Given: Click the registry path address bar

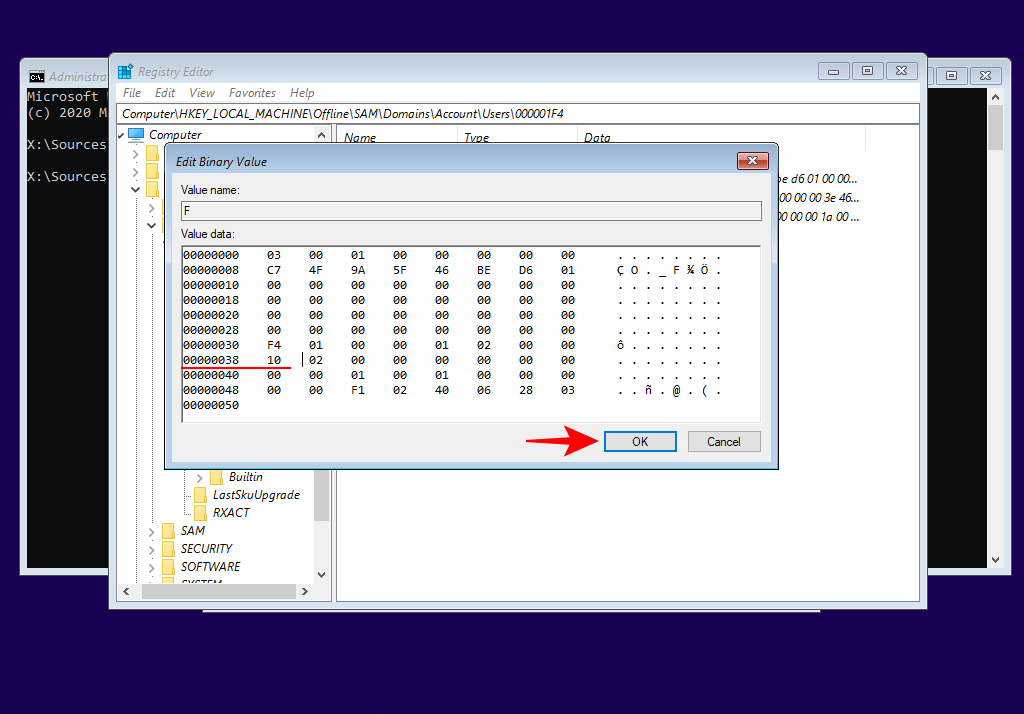Looking at the screenshot, I should coord(518,114).
